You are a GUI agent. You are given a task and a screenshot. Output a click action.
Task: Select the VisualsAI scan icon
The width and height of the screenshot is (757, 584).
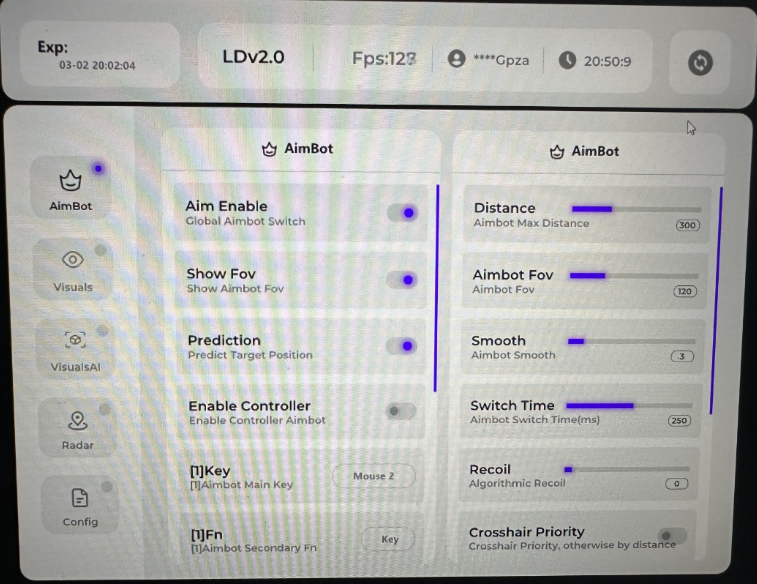tap(75, 340)
